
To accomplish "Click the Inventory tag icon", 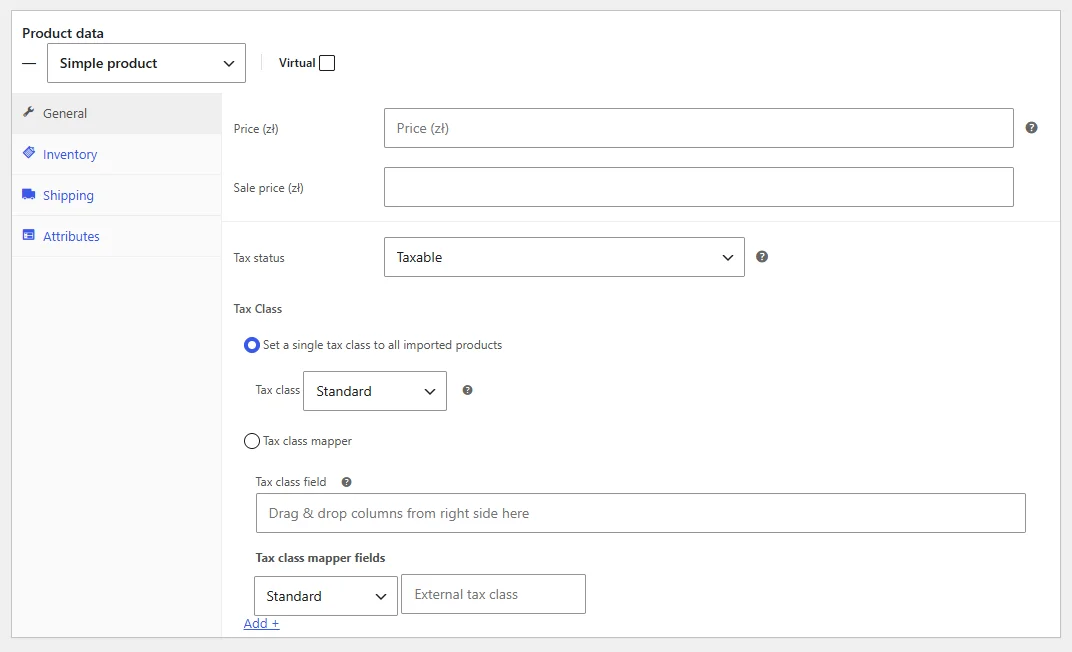I will pyautogui.click(x=29, y=152).
